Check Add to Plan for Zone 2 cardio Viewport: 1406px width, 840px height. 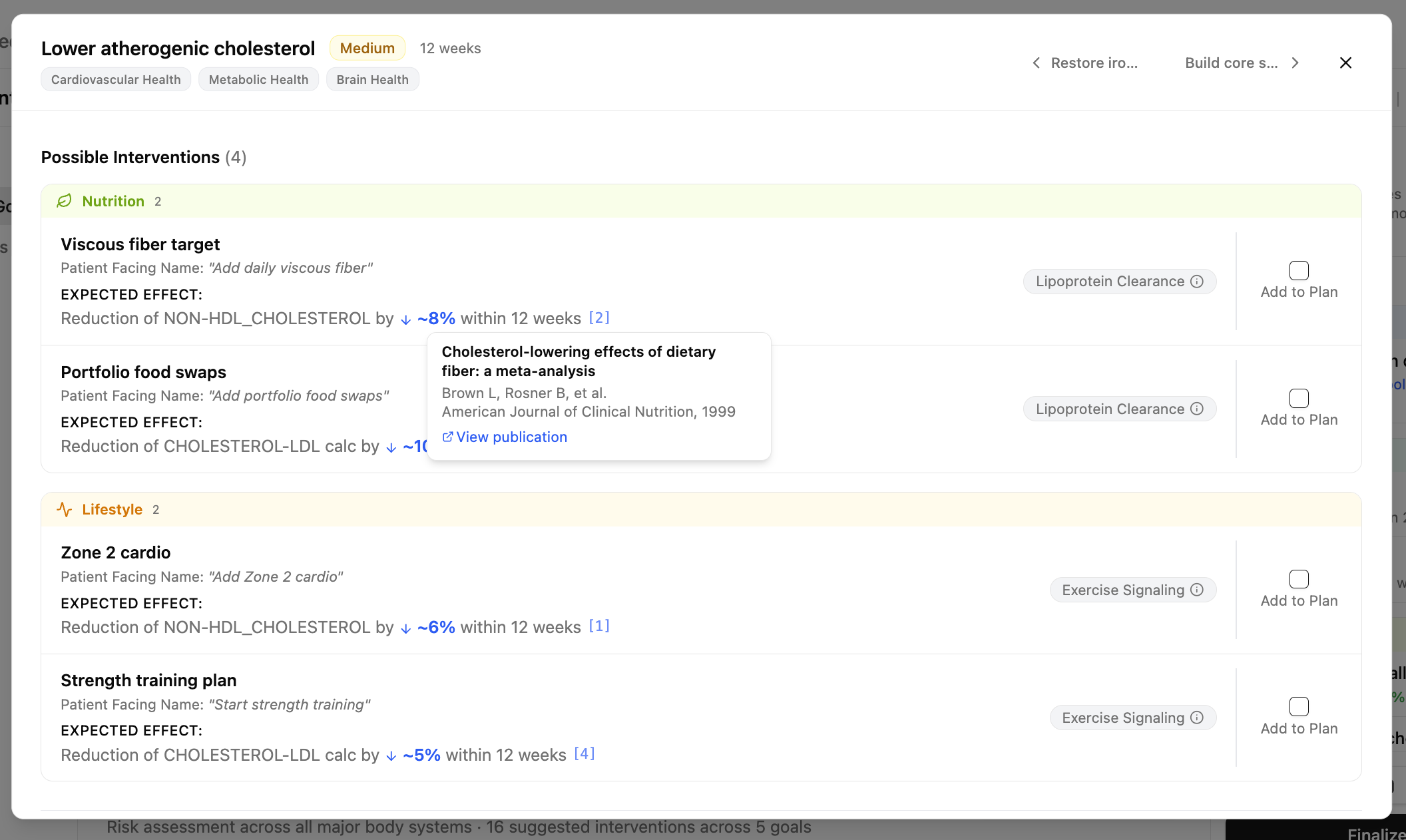[1299, 579]
